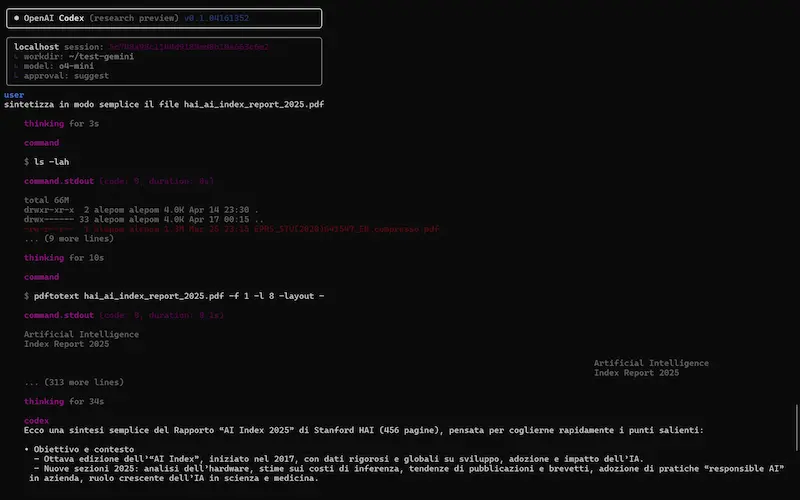Click the magenta "codex" response label
This screenshot has width=800, height=500.
tap(36, 420)
